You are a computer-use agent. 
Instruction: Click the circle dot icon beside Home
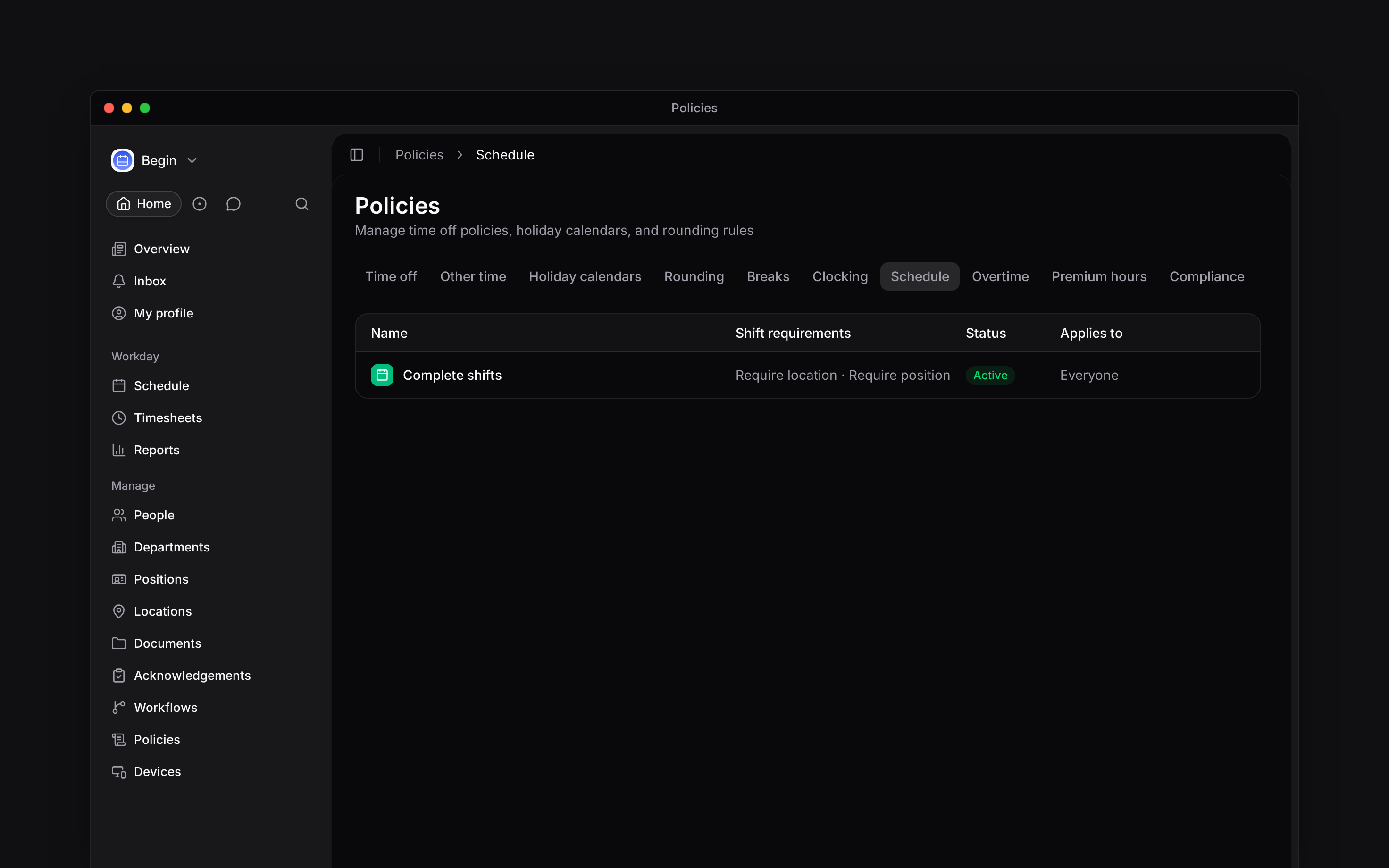pos(199,204)
